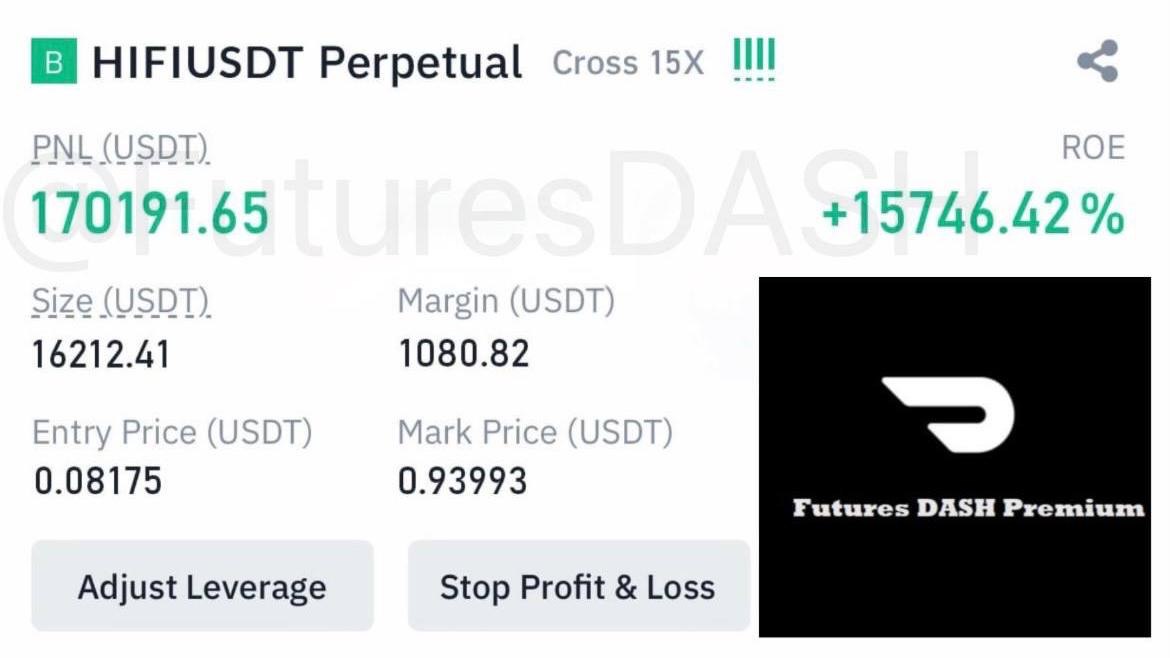Click the share icon at top right
This screenshot has height=658, width=1170.
coord(1098,60)
